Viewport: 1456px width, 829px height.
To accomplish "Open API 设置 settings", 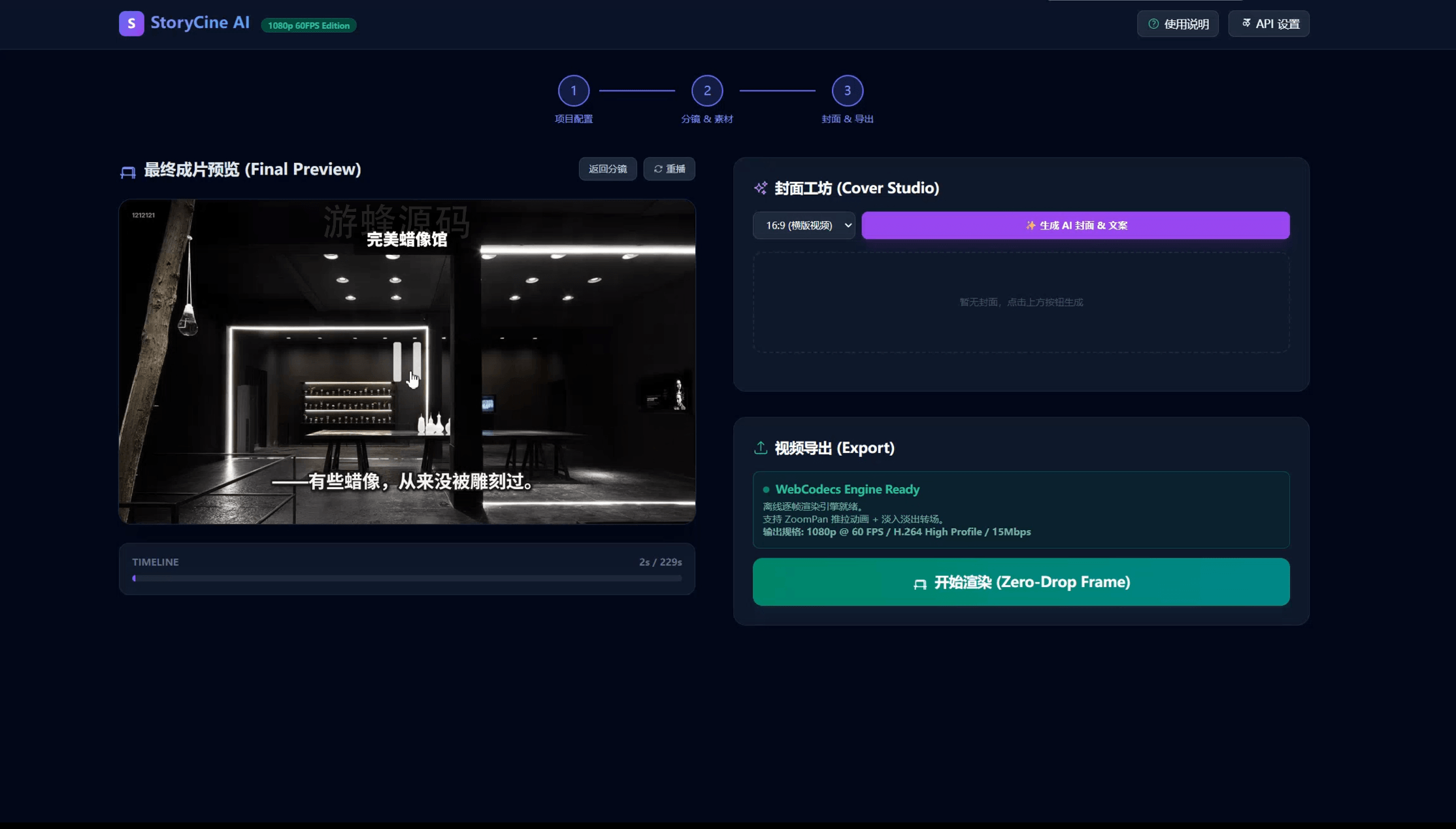I will [1268, 24].
